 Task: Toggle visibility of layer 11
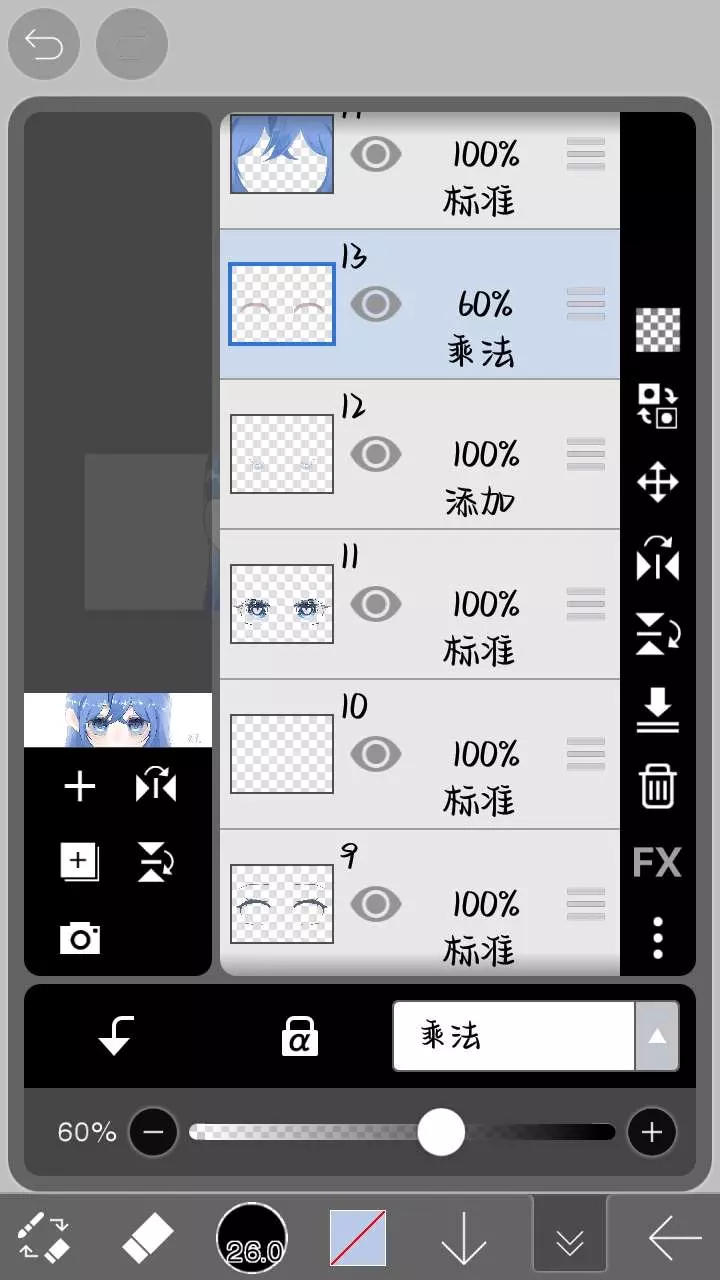click(x=376, y=604)
